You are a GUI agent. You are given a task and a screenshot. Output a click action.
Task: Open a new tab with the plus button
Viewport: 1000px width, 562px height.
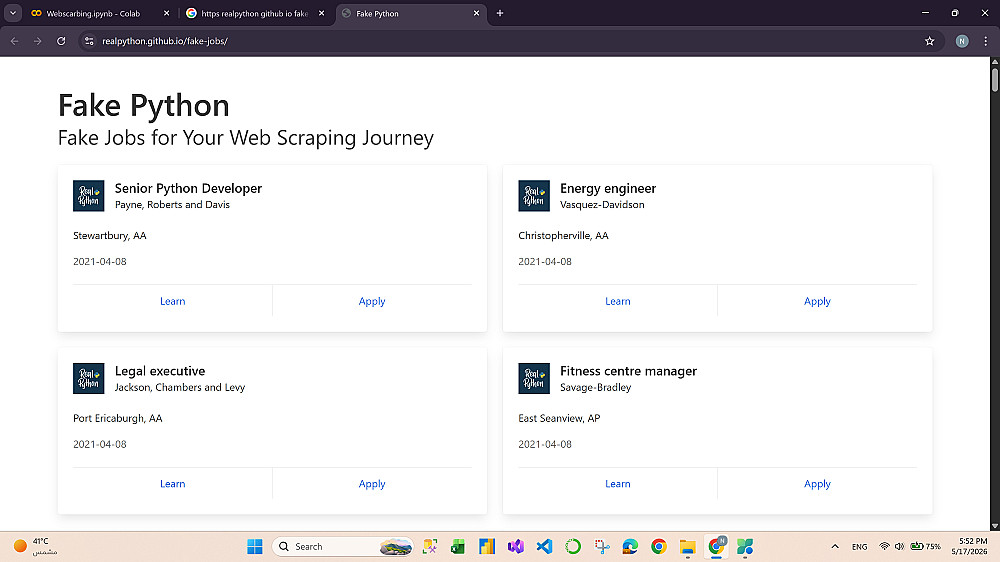tap(500, 13)
